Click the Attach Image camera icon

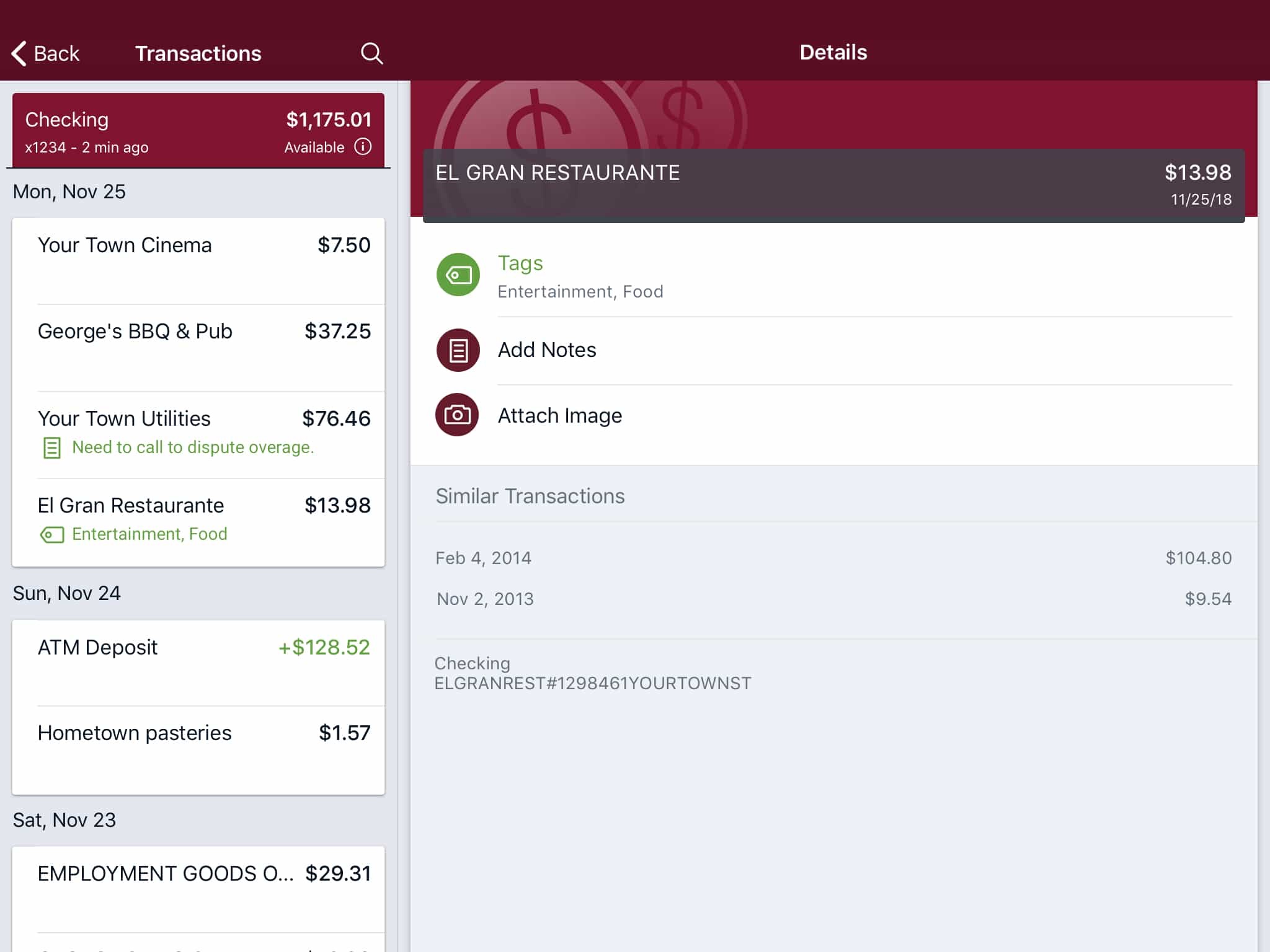458,415
